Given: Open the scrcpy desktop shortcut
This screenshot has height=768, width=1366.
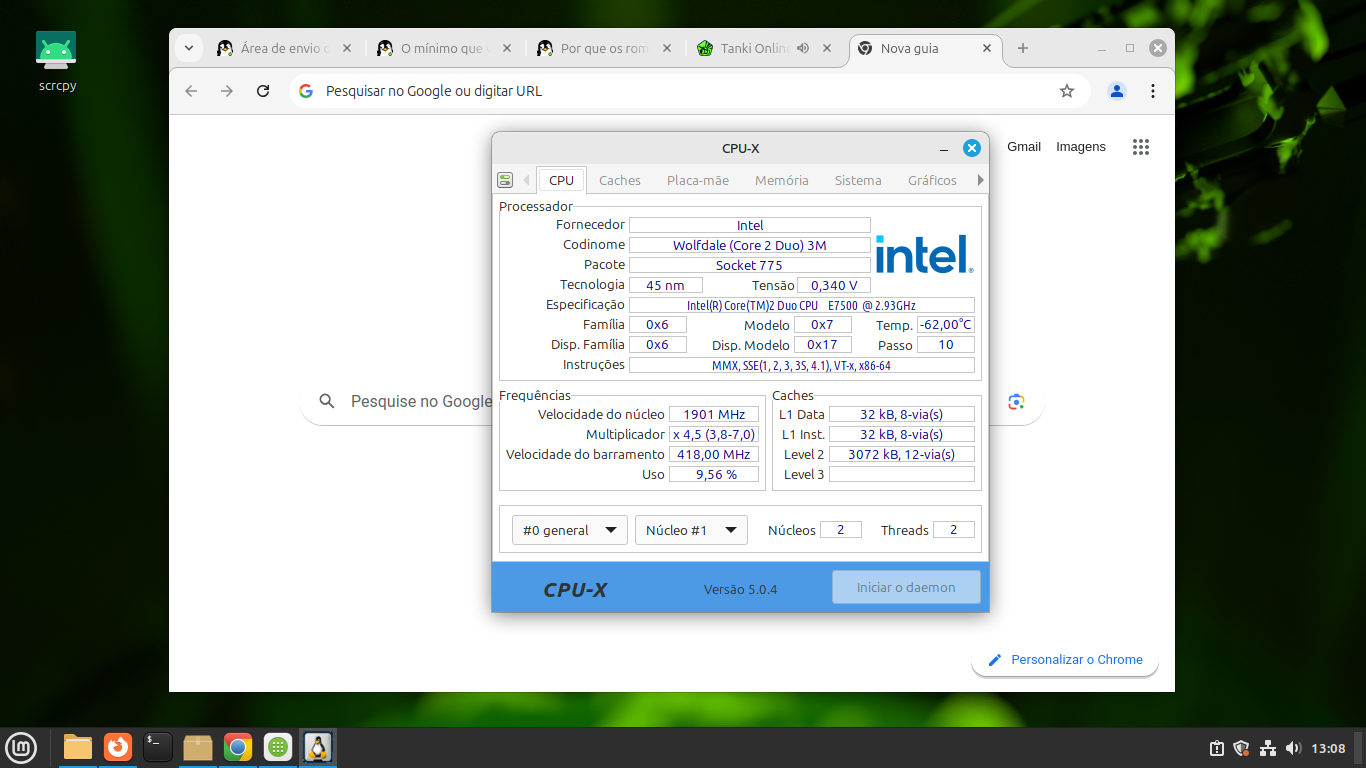Looking at the screenshot, I should pos(56,61).
